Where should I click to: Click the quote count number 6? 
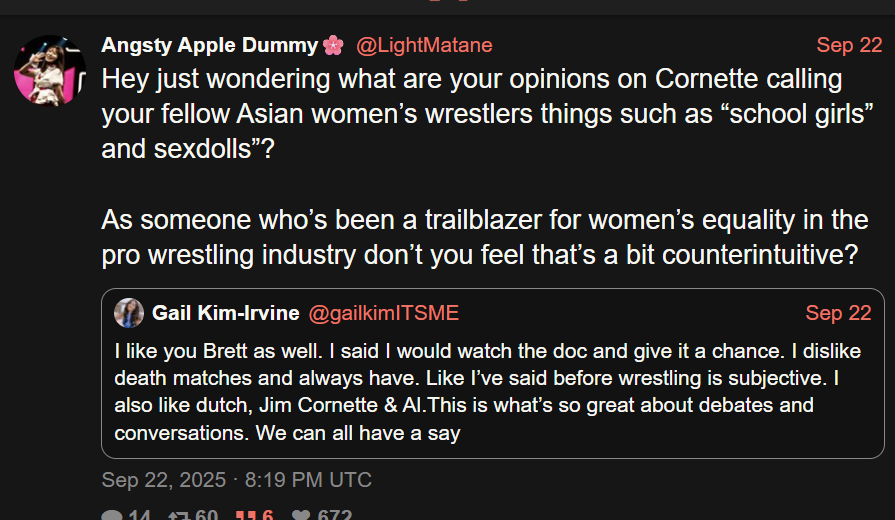click(x=267, y=516)
